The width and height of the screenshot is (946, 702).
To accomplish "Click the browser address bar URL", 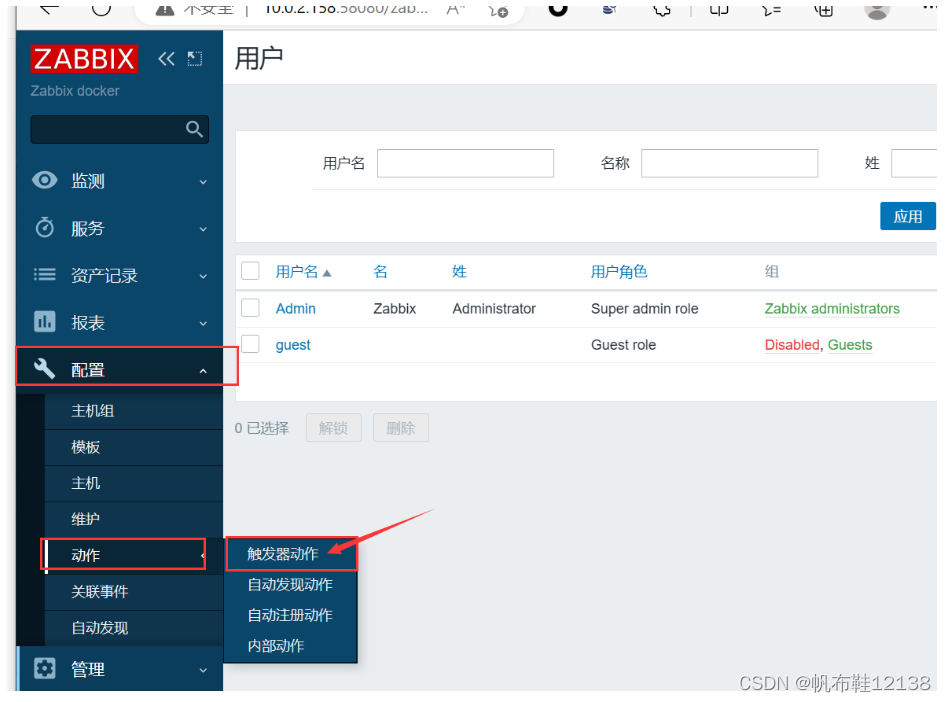I will click(x=346, y=9).
